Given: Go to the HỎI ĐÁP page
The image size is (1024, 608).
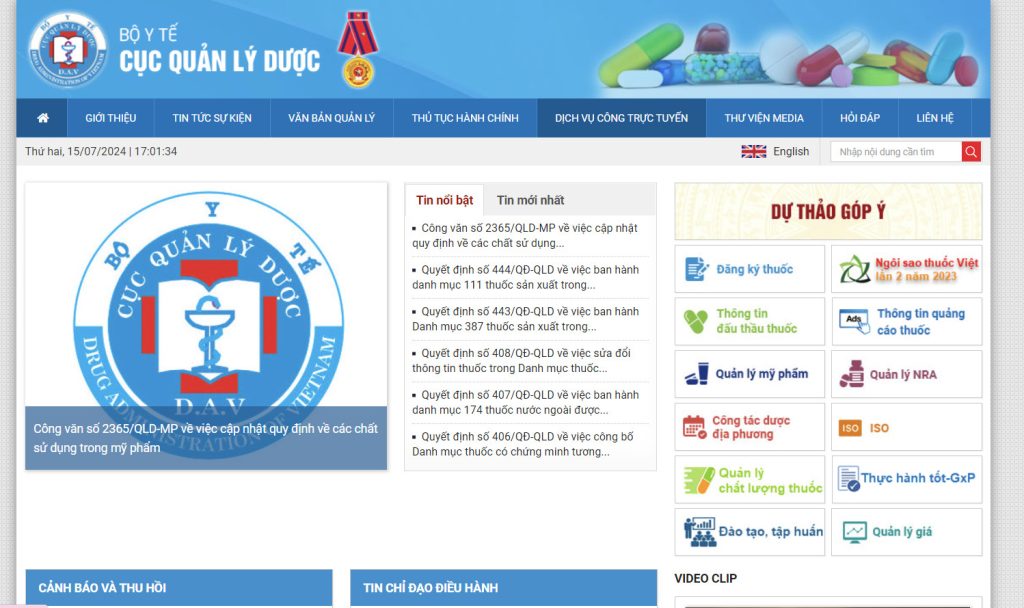Looking at the screenshot, I should tap(859, 118).
